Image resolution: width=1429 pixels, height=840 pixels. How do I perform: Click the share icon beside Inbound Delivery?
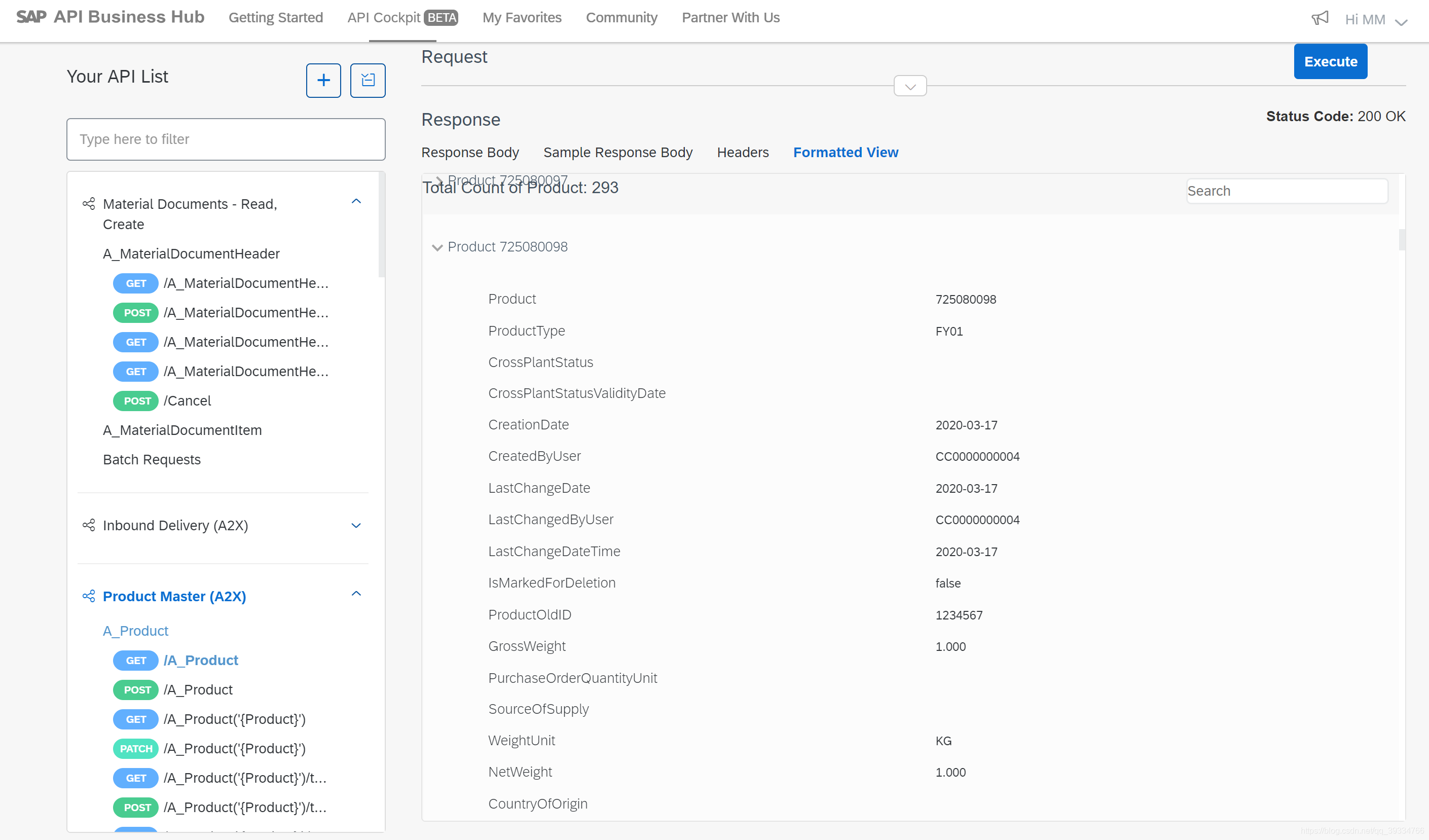click(x=89, y=525)
